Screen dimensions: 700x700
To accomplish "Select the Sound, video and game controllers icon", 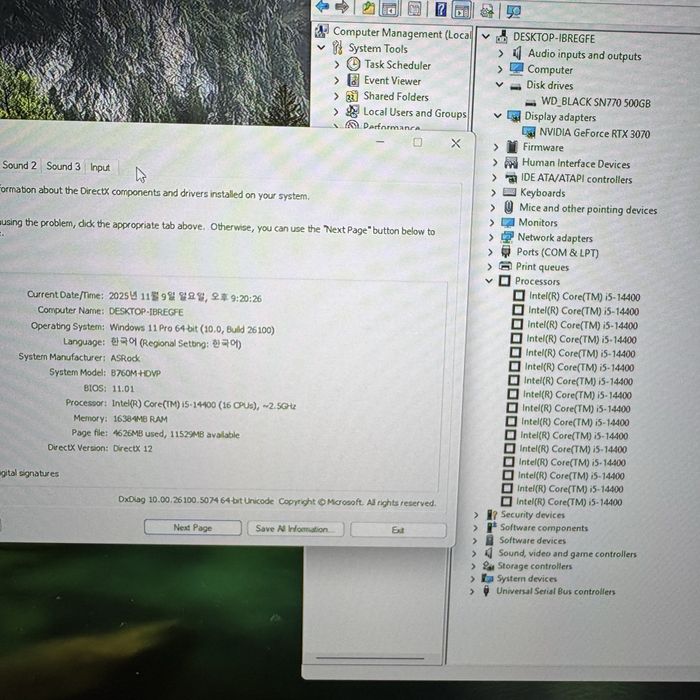I will coord(488,553).
